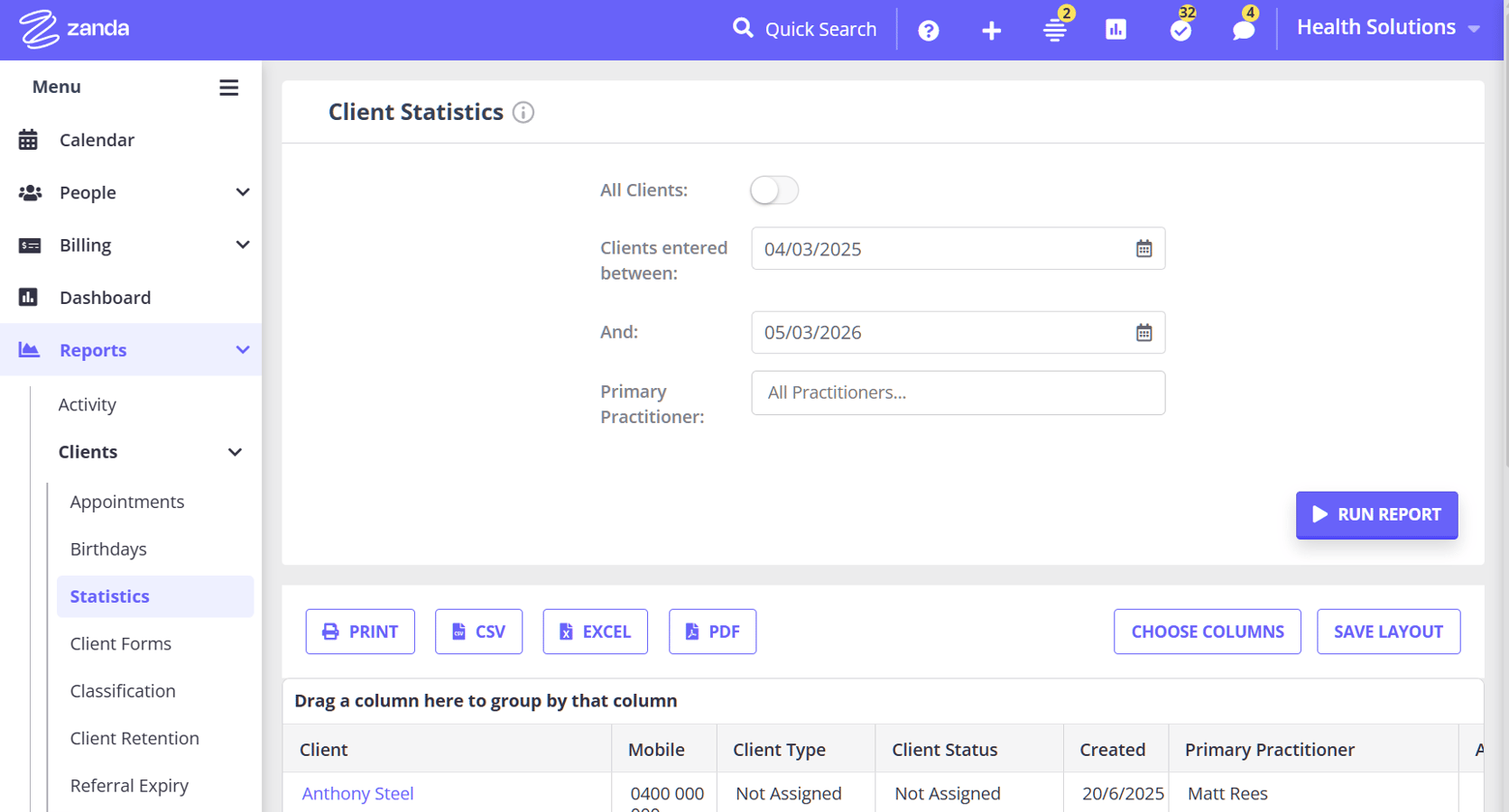This screenshot has height=812, width=1509.
Task: Select Client Retention in the sidebar
Action: (x=134, y=738)
